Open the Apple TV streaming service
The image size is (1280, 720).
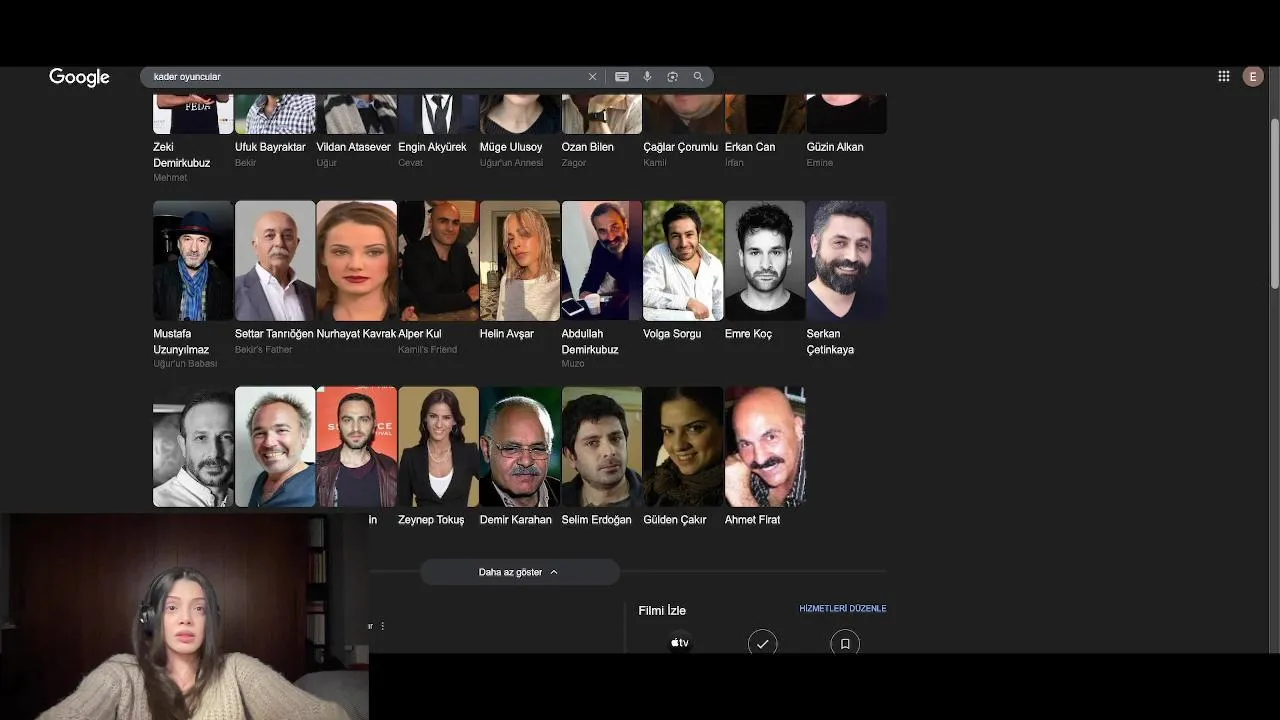coord(680,643)
